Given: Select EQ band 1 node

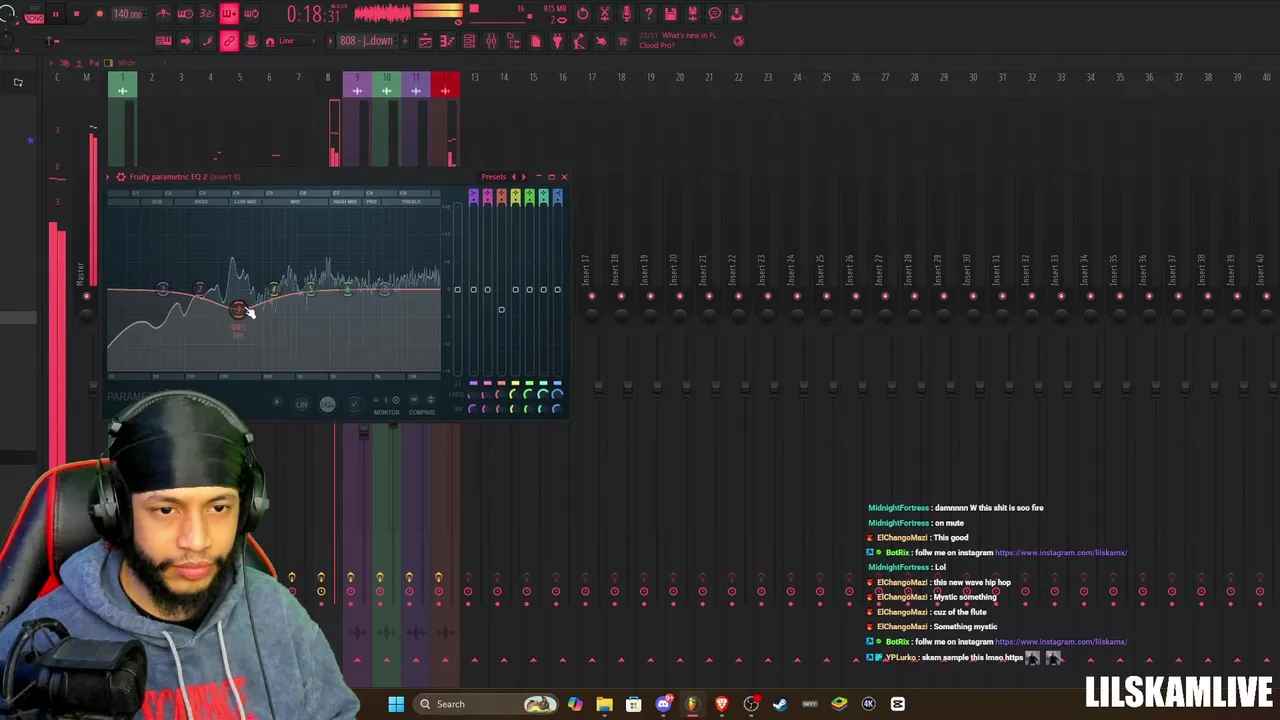Looking at the screenshot, I should pos(163,290).
